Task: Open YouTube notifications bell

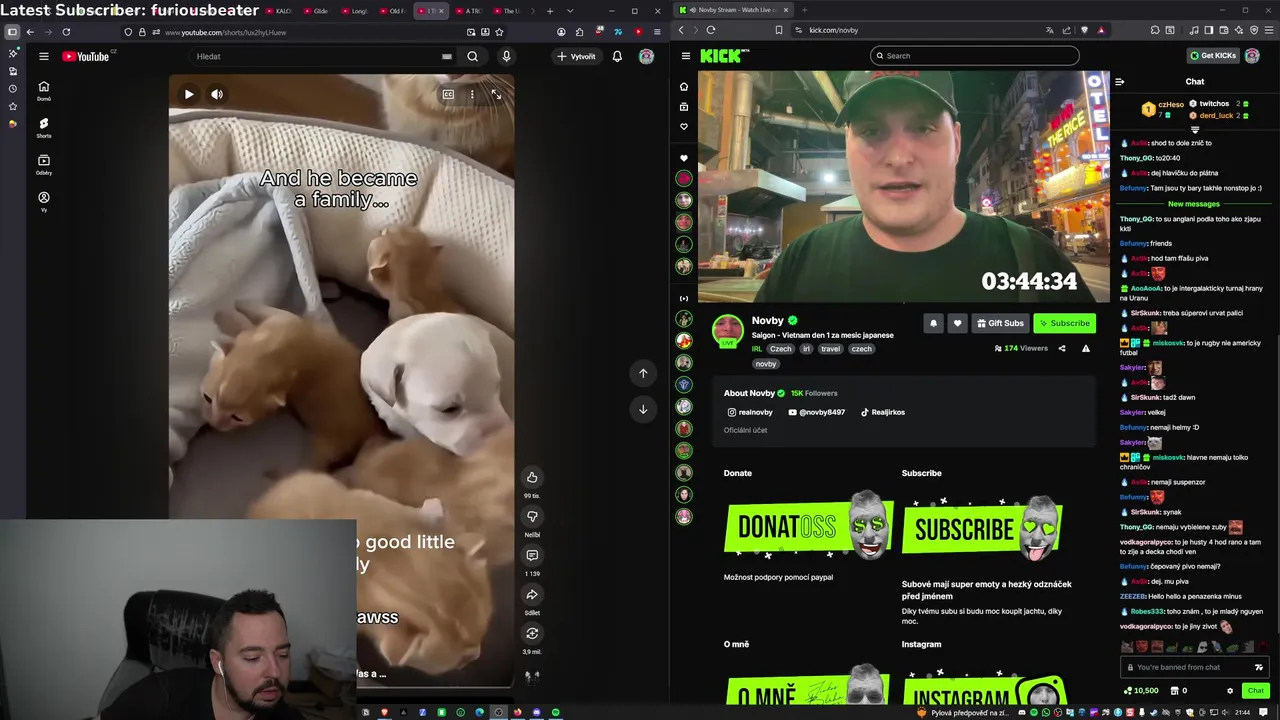Action: [x=617, y=56]
